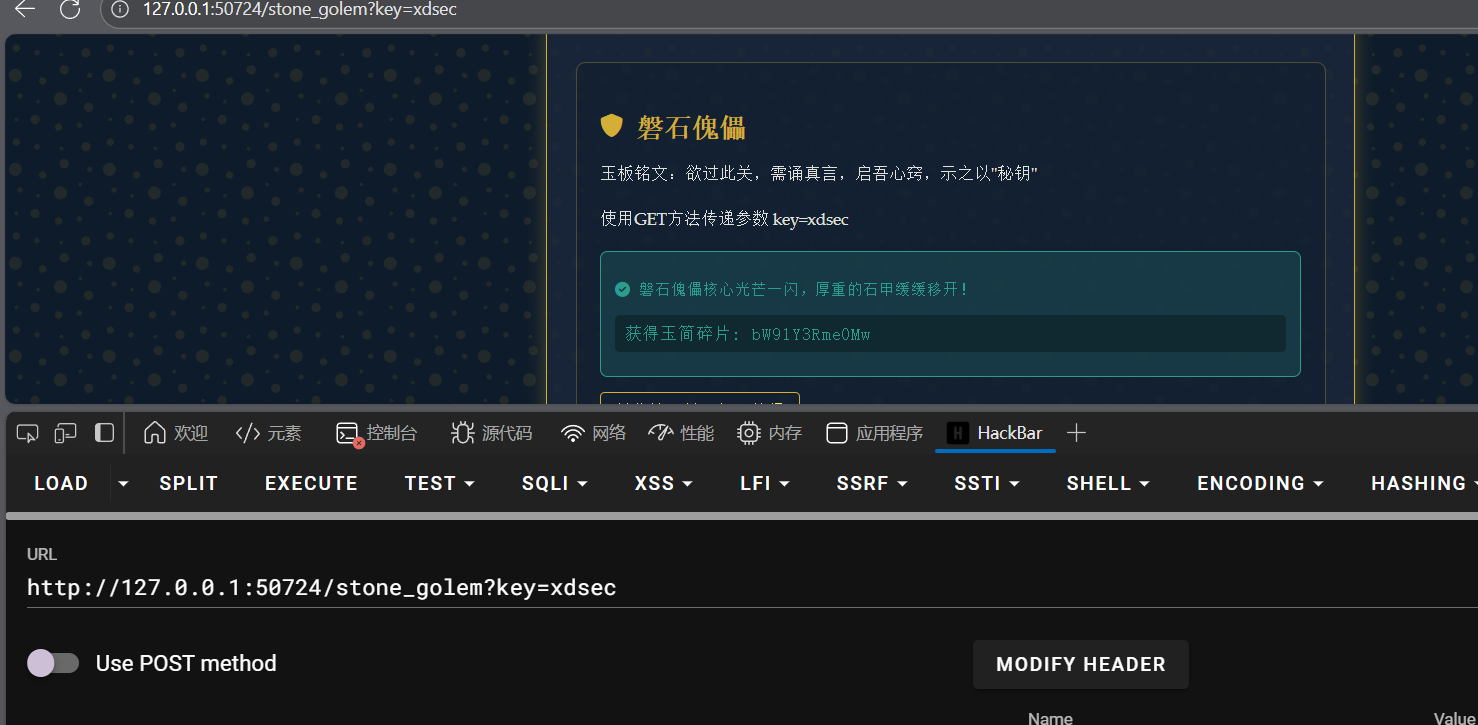Image resolution: width=1478 pixels, height=725 pixels.
Task: Click the plus icon to add DevTools panel
Action: 1076,432
